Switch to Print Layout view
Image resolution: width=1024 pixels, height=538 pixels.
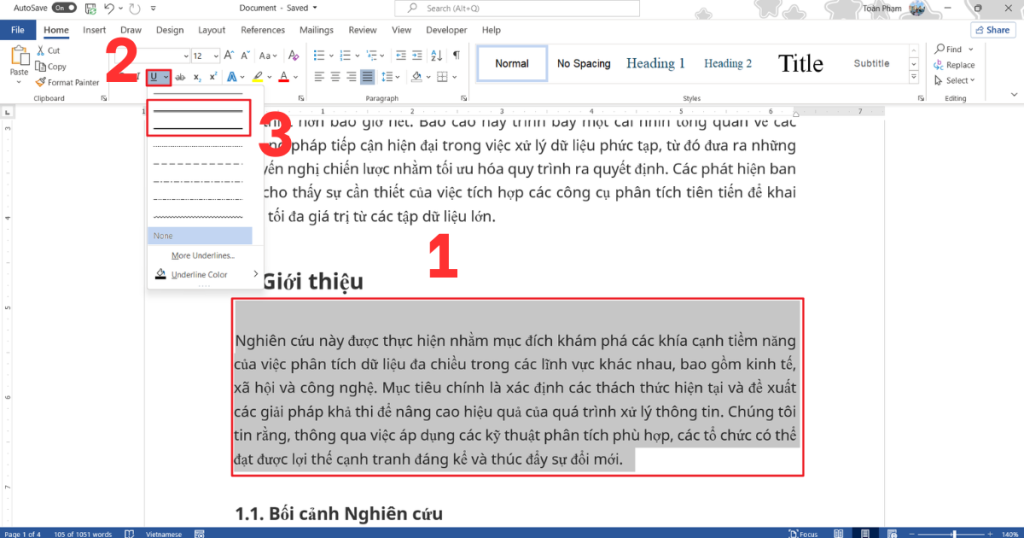click(x=865, y=533)
